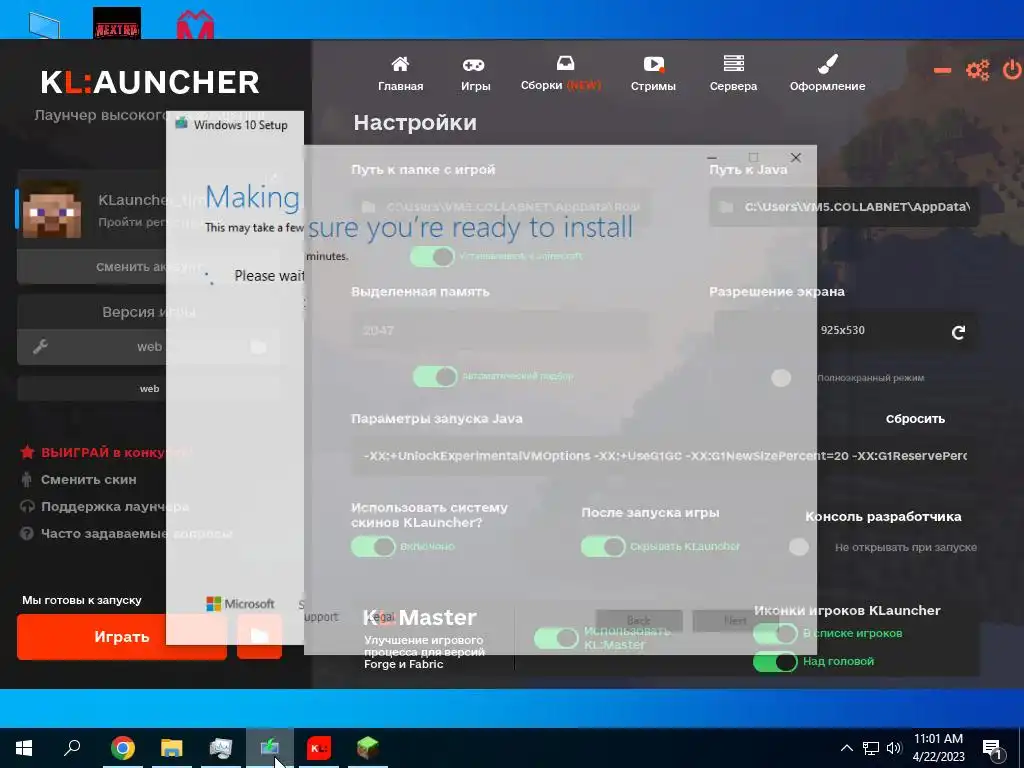This screenshot has height=768, width=1024.
Task: Click the orange folder button beside Играть
Action: [259, 637]
